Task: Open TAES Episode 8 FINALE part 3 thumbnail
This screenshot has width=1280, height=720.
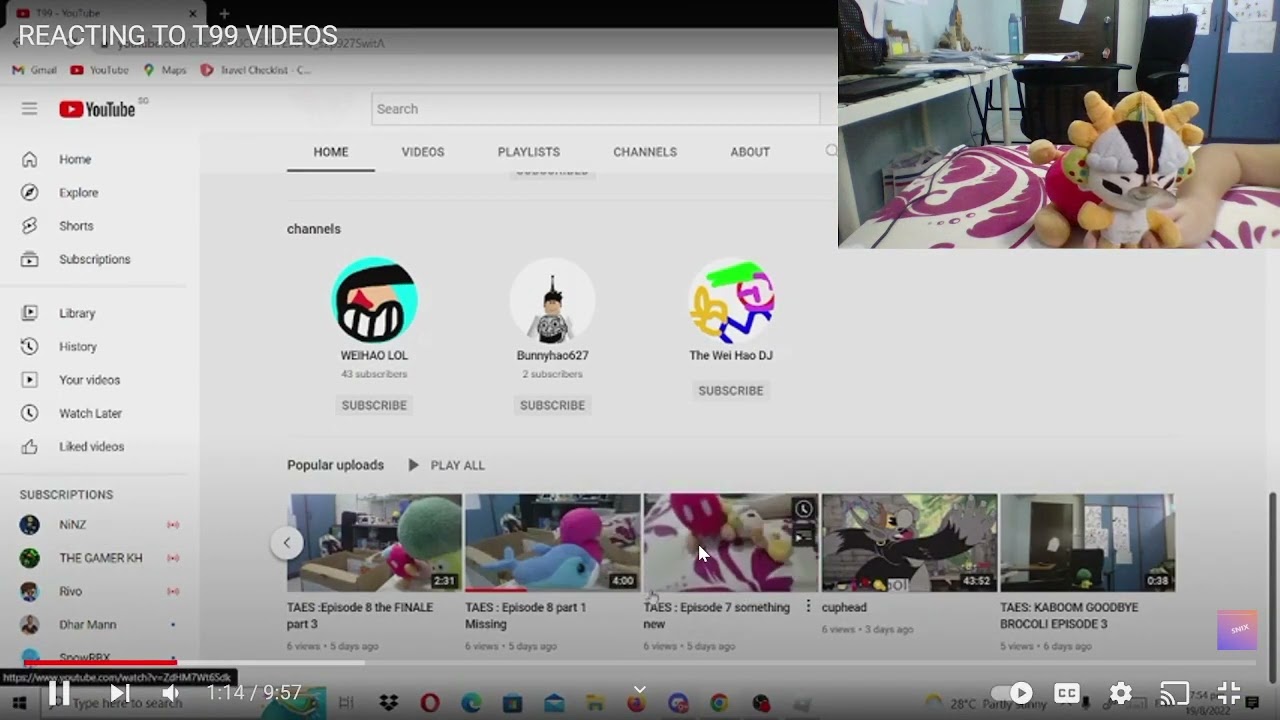Action: 375,543
